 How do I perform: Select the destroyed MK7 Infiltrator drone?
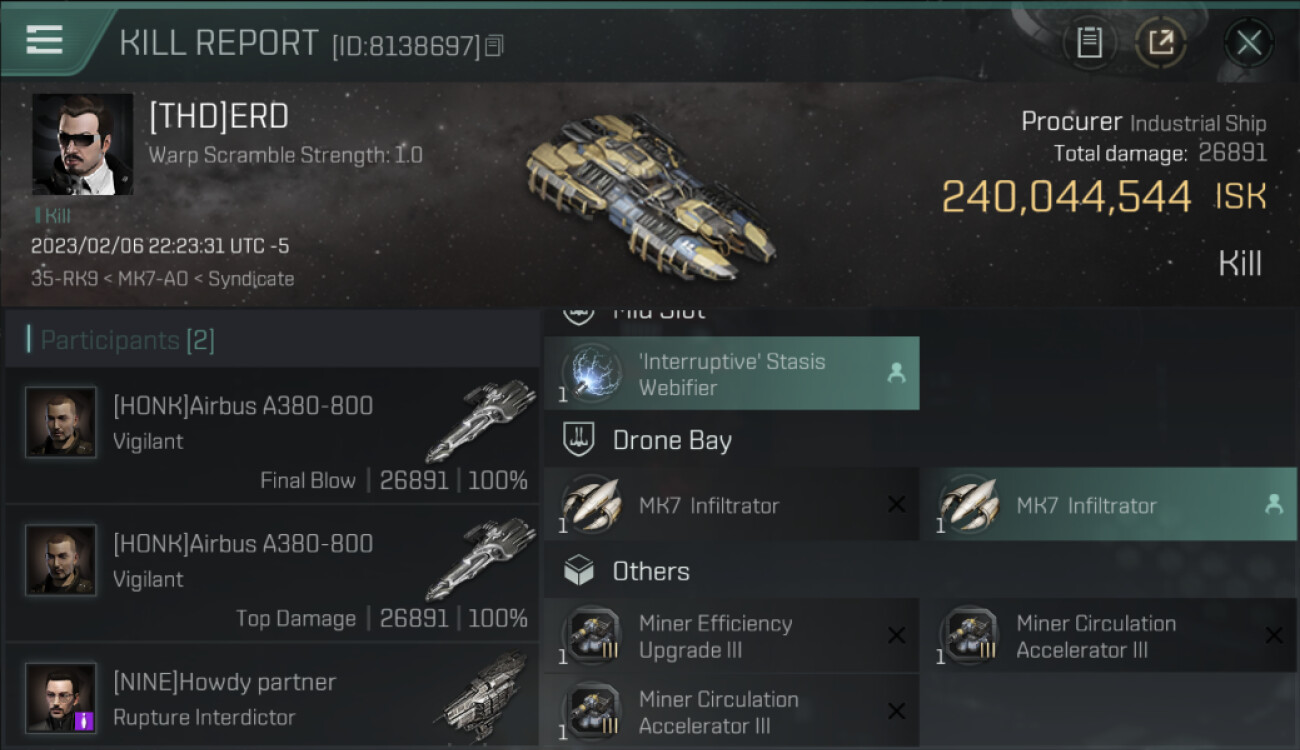tap(731, 505)
